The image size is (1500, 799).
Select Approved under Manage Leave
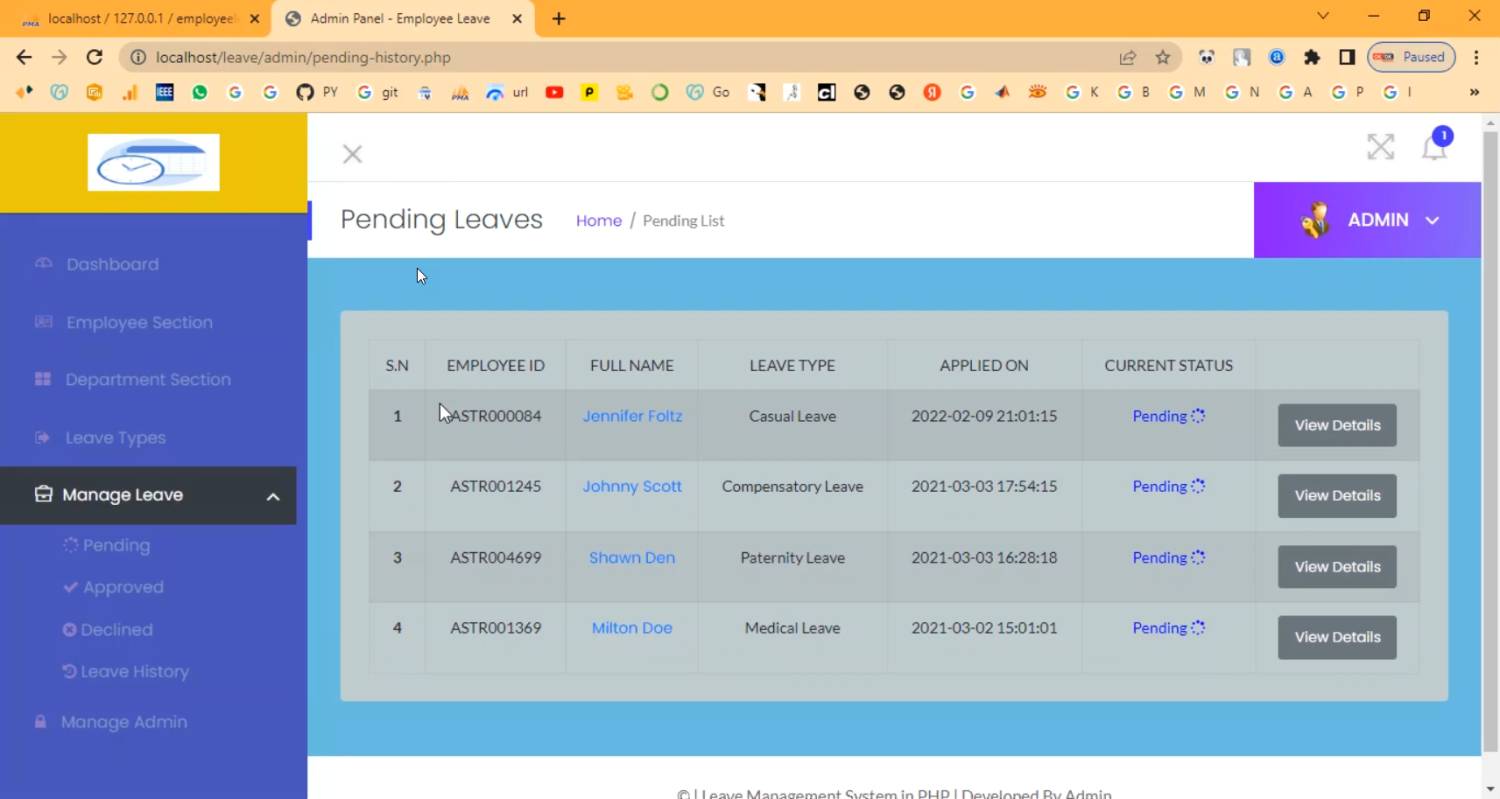[123, 587]
